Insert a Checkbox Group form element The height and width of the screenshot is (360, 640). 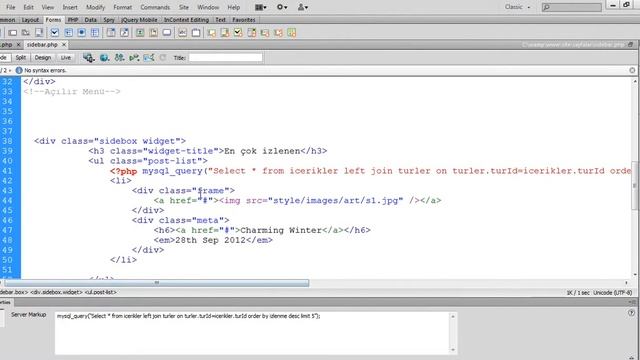click(x=68, y=33)
